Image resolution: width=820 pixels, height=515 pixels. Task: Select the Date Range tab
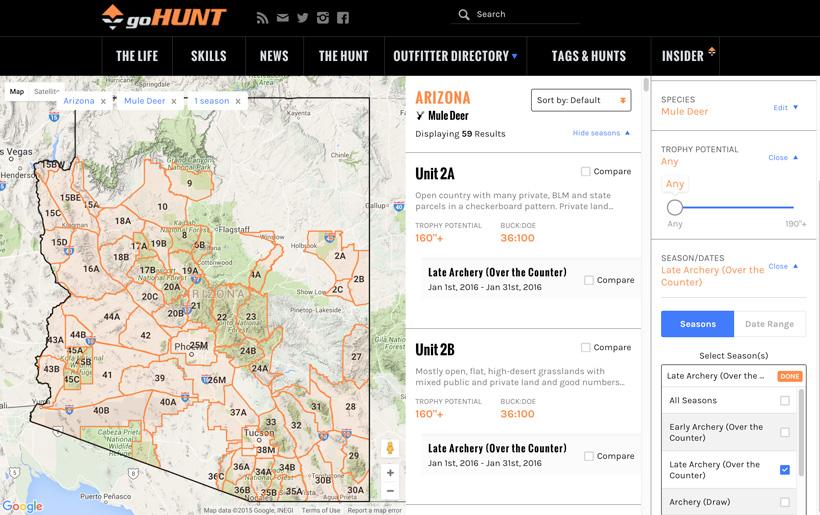point(769,324)
